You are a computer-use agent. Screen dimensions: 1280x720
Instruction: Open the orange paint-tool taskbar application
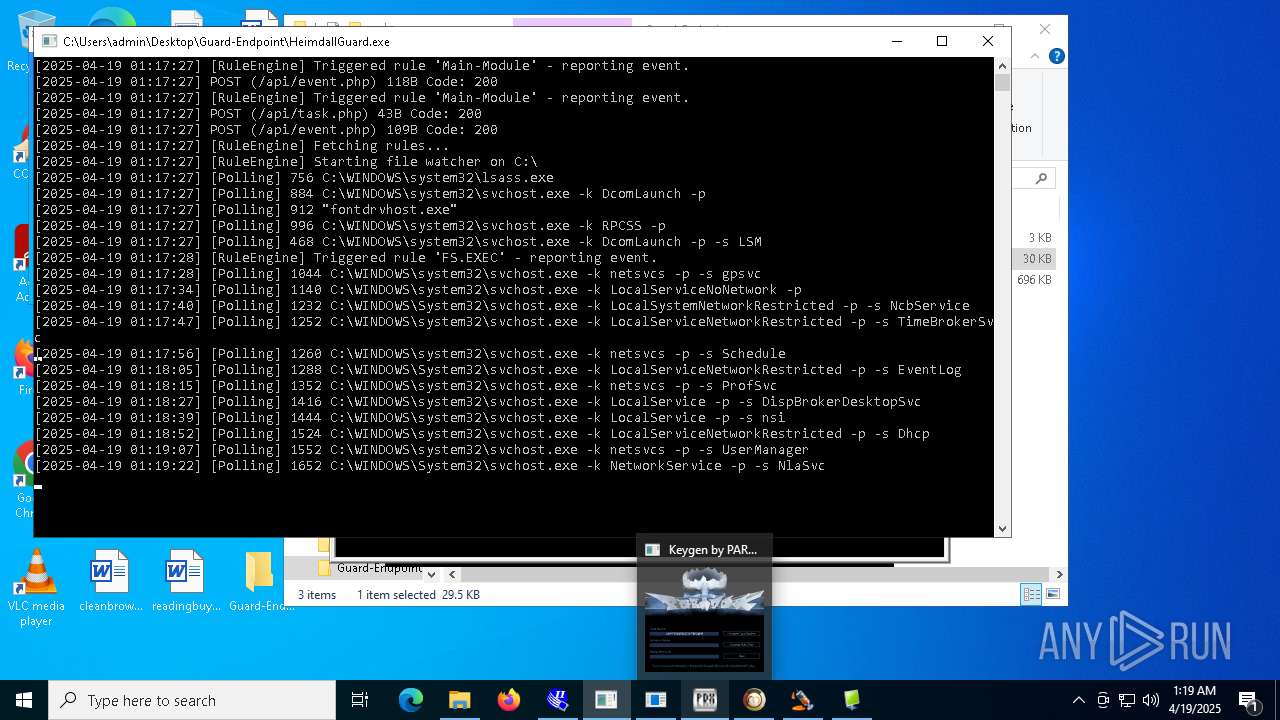coord(802,700)
